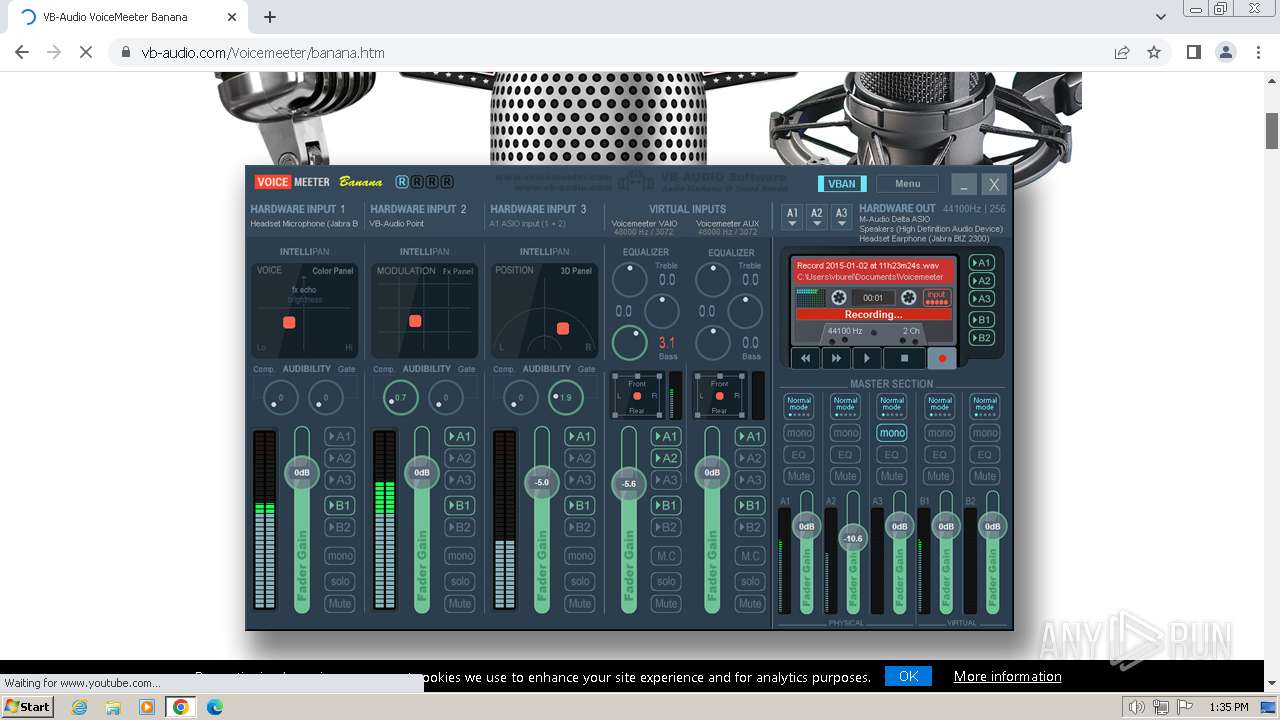
Task: Bookmark this page with the star icon
Action: (x=1154, y=52)
